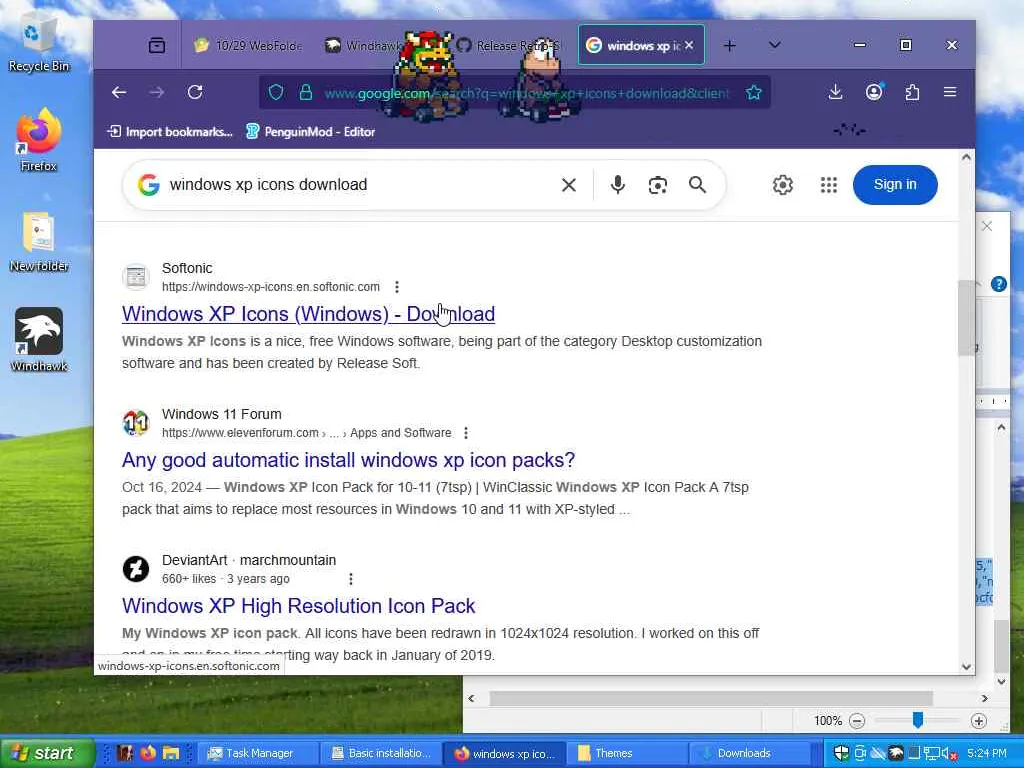1024x768 pixels.
Task: Open more options for the Windows 11 Forum result
Action: click(466, 433)
